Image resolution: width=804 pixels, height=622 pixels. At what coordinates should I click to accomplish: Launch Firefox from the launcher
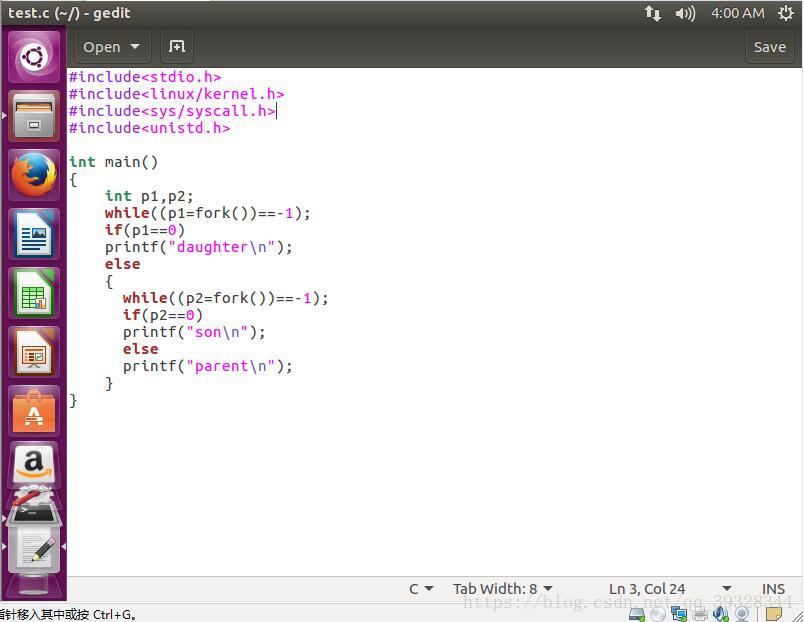pos(34,175)
